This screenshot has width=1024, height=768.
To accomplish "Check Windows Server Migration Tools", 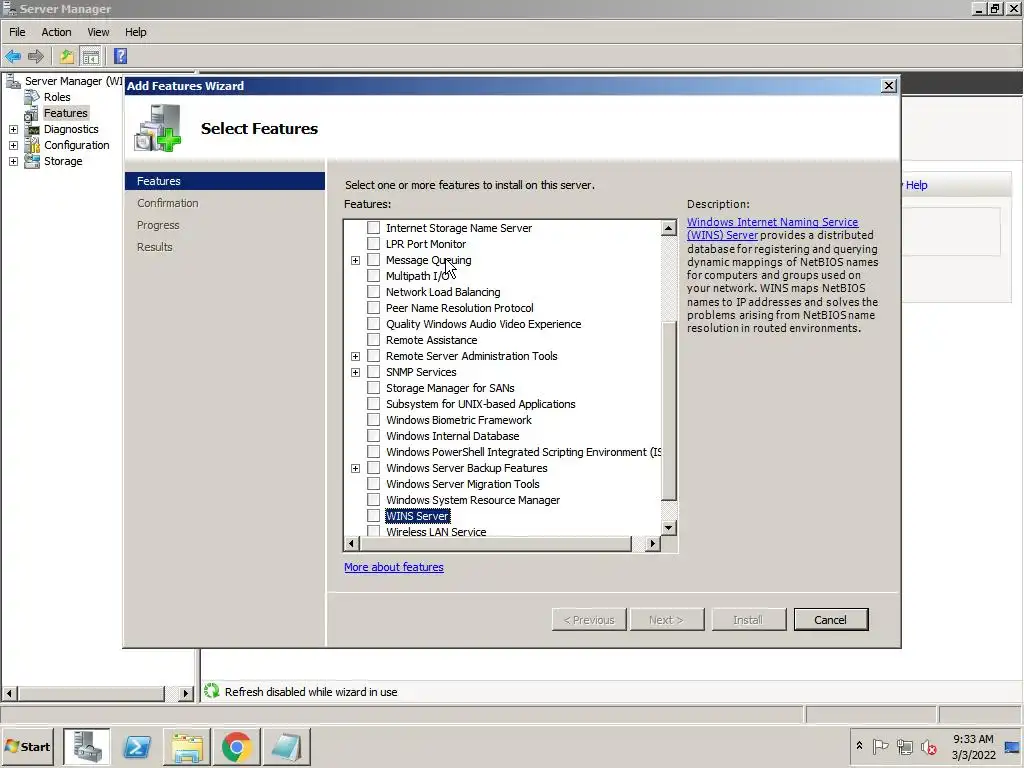I will (374, 484).
